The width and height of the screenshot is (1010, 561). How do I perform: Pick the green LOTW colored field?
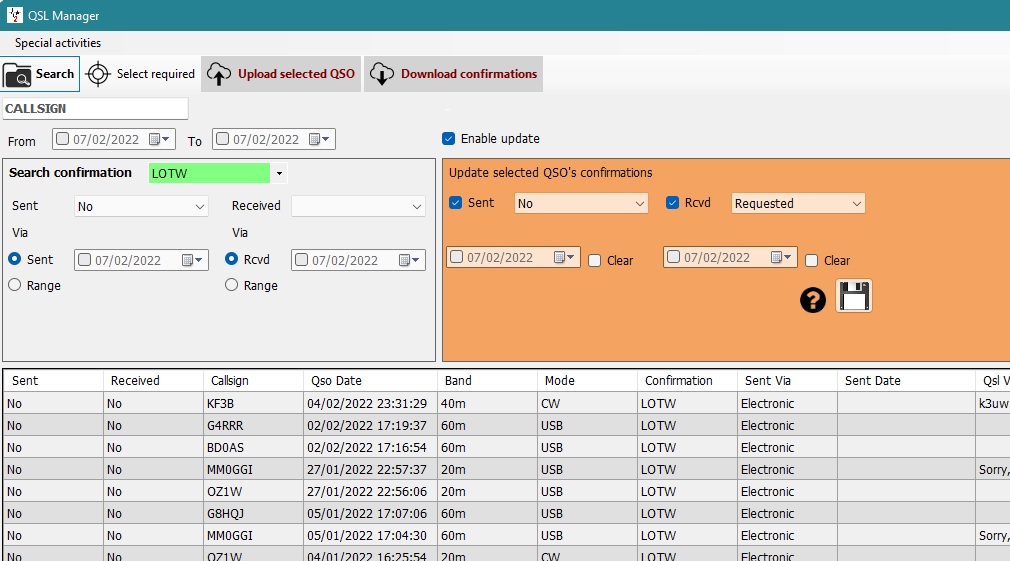click(209, 173)
